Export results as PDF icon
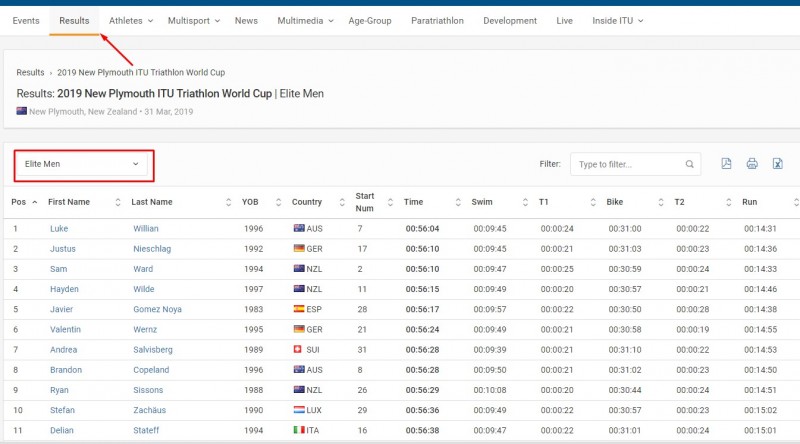Image resolution: width=800 pixels, height=444 pixels. click(x=726, y=164)
